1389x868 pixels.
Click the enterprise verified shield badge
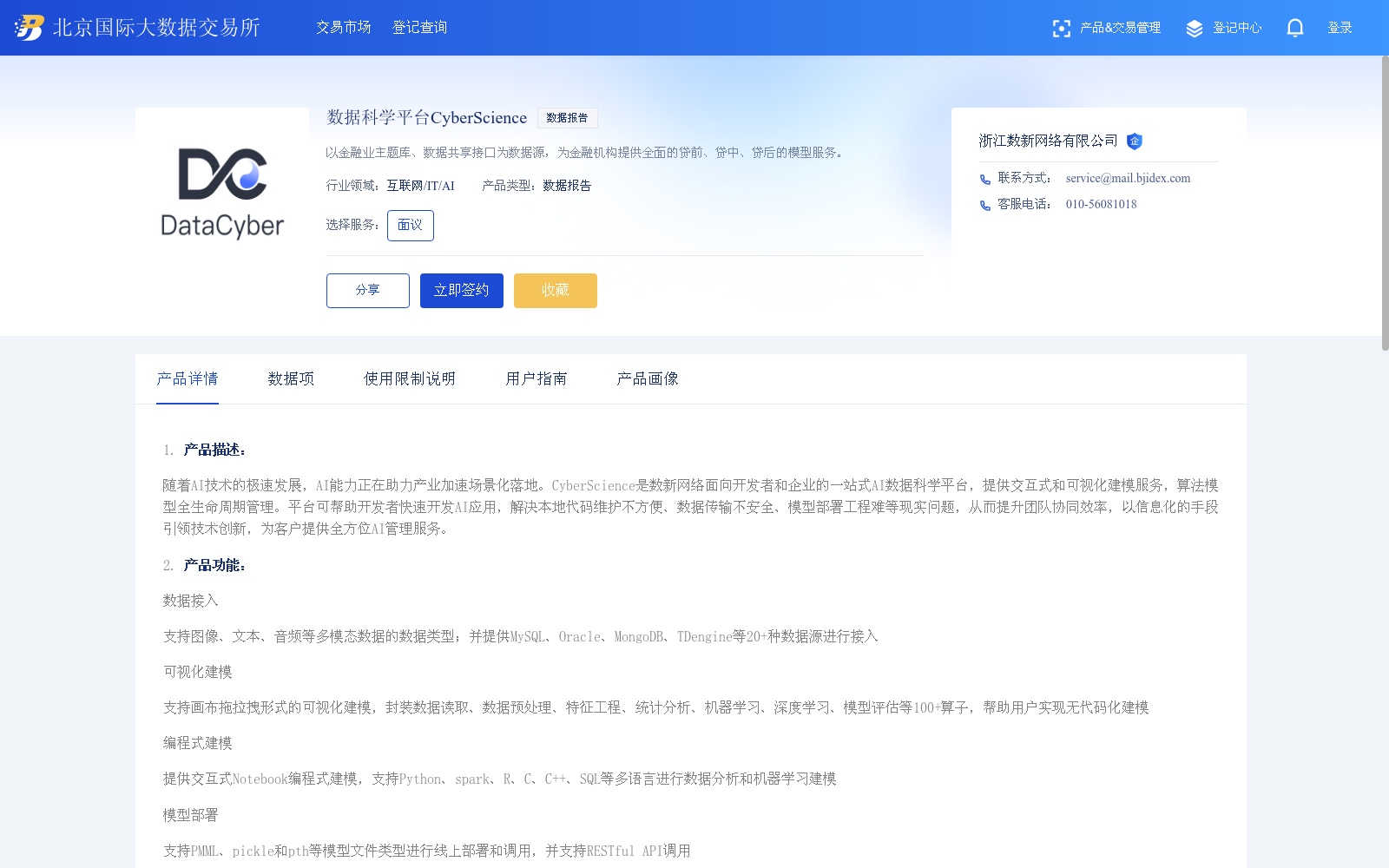1134,141
